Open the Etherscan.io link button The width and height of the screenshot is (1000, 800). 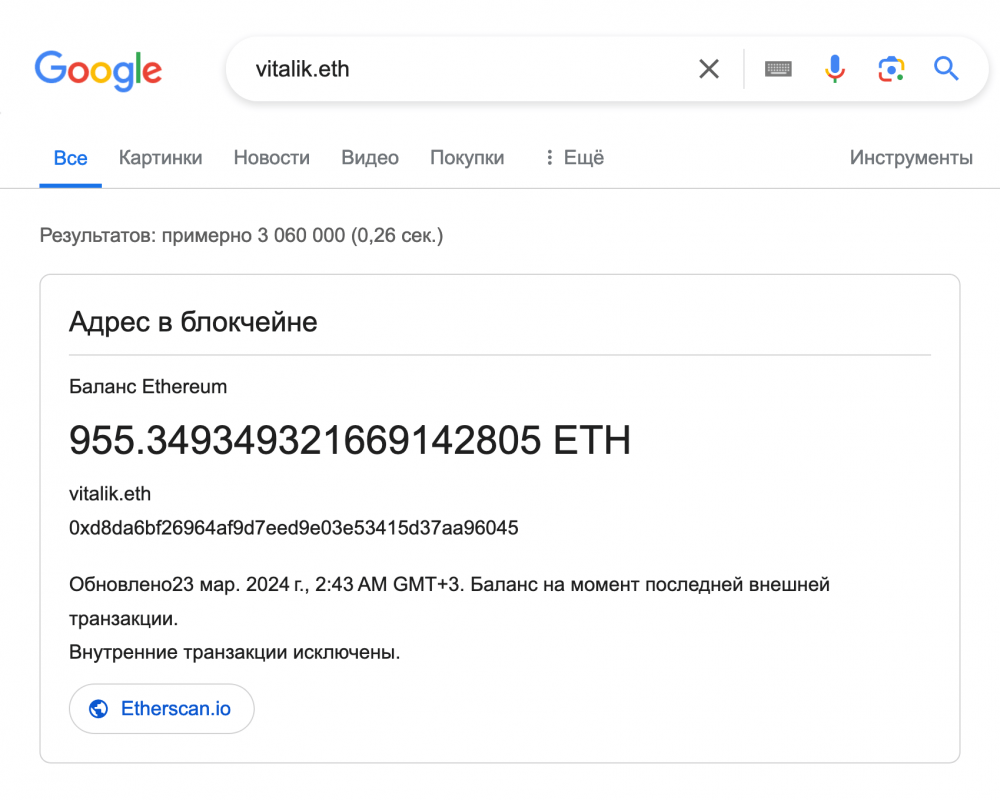click(161, 709)
